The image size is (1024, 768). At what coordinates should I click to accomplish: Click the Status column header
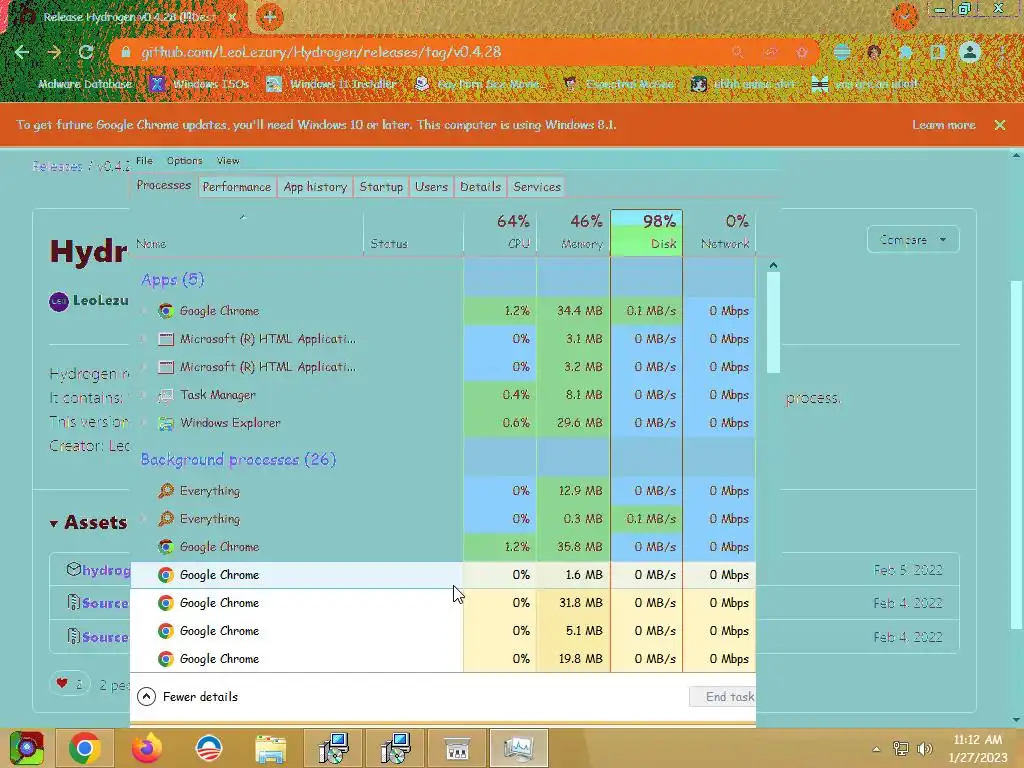click(x=413, y=232)
